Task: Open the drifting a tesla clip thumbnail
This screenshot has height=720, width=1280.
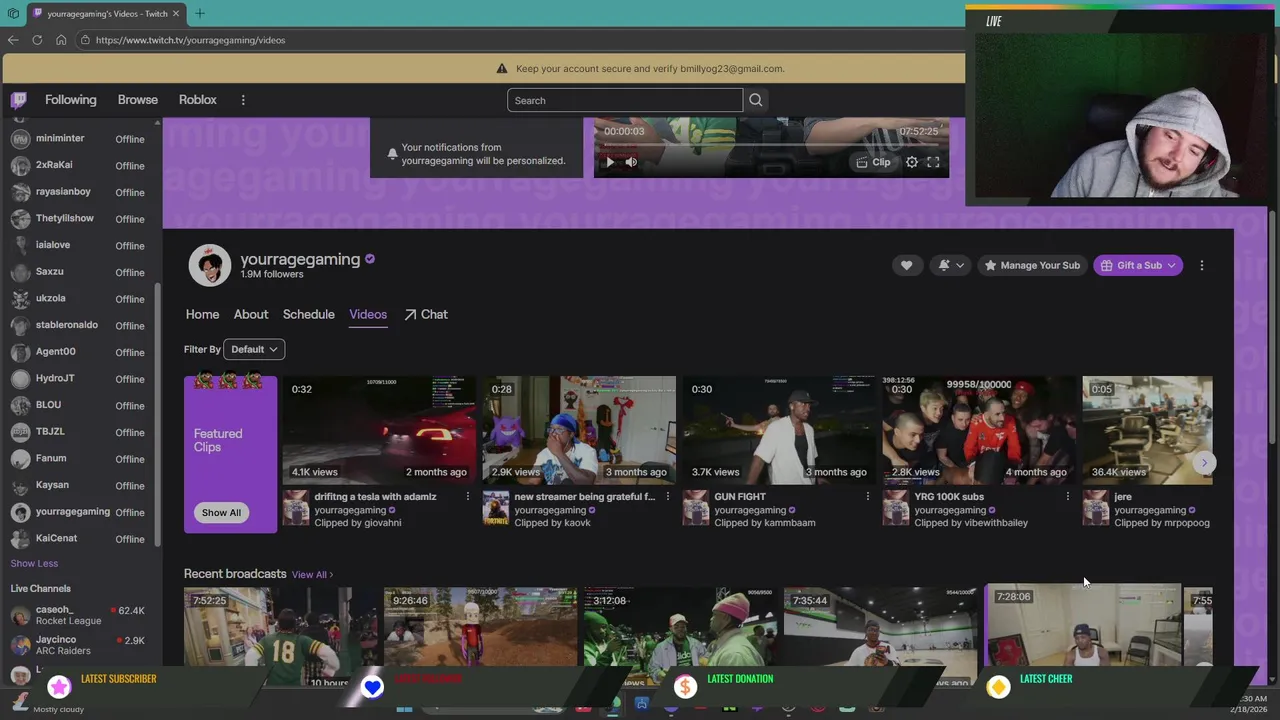Action: (379, 430)
